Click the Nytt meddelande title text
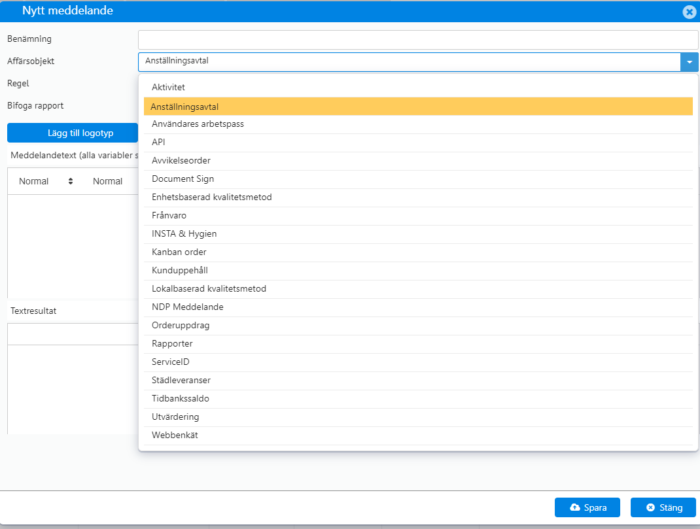 [67, 11]
